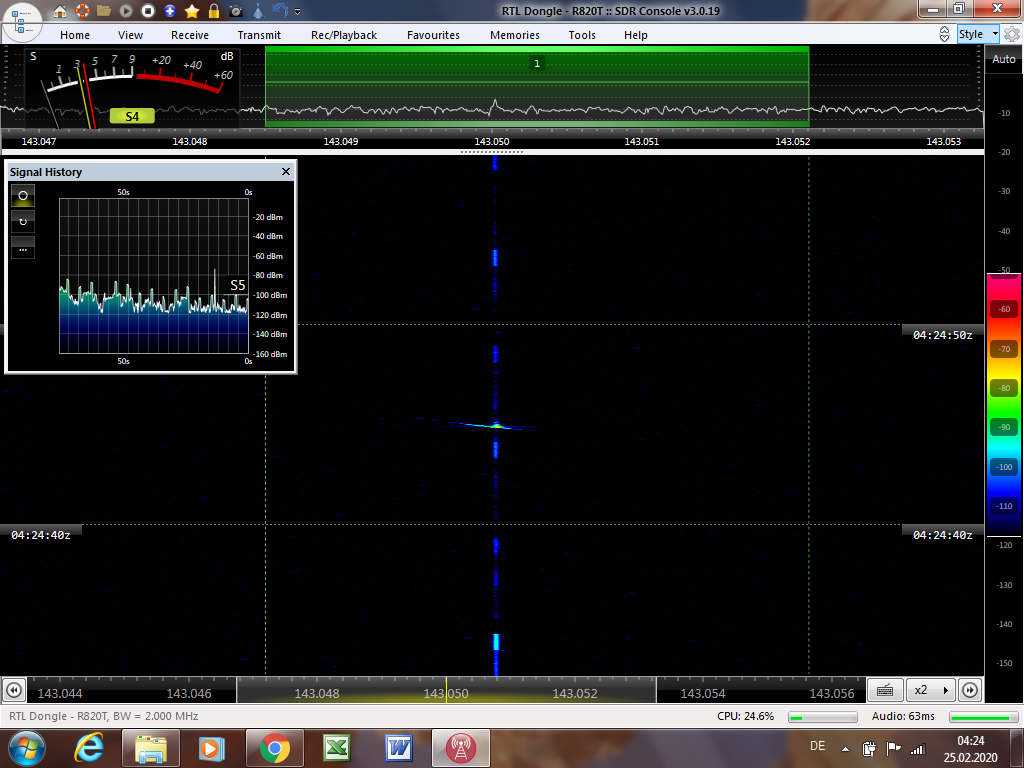Select receiver 1 green passband marker
Image resolution: width=1024 pixels, height=768 pixels.
(537, 63)
